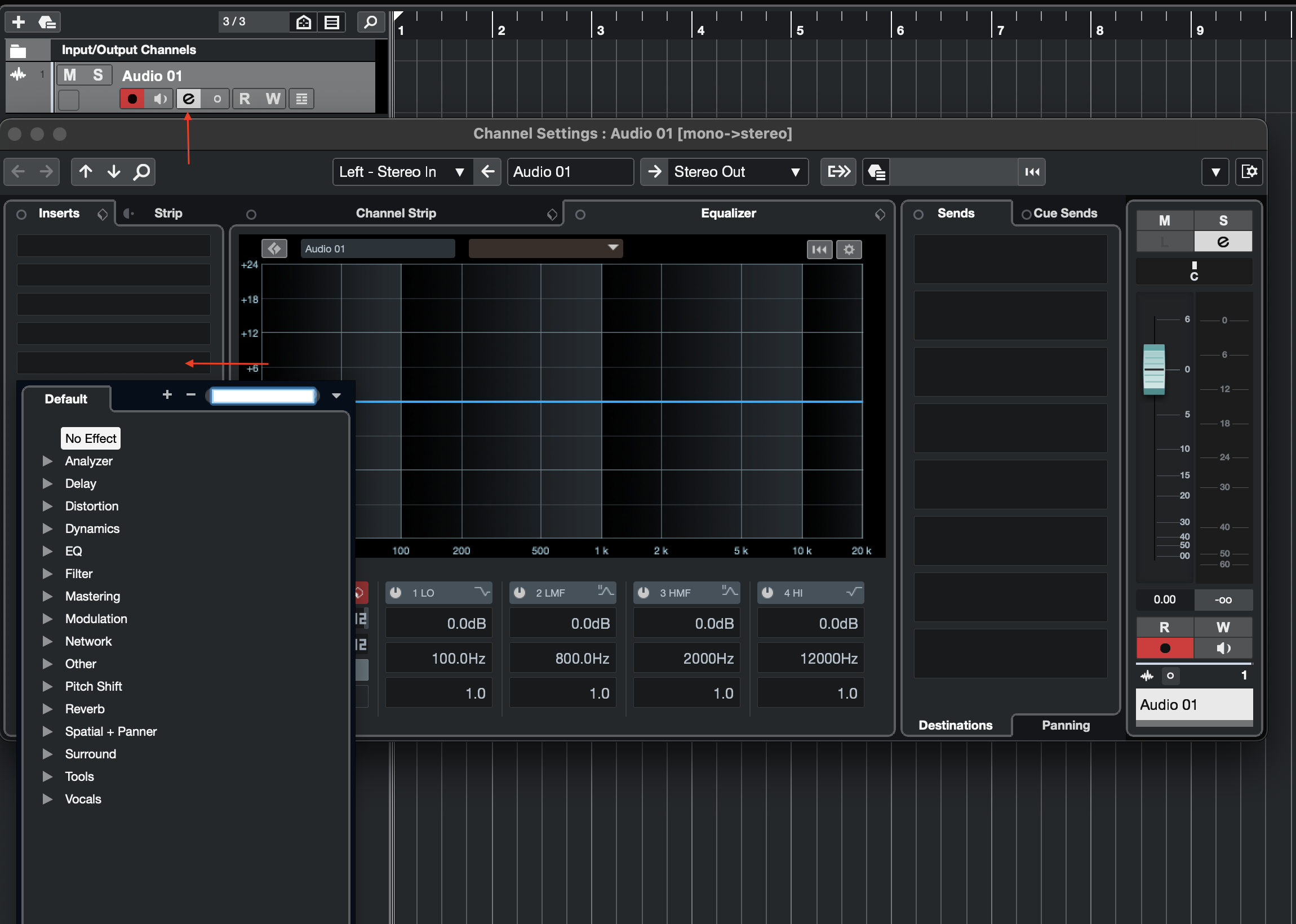Screen dimensions: 1296x924
Task: Click the monitor speaker icon on Audio 01 track
Action: click(x=161, y=99)
